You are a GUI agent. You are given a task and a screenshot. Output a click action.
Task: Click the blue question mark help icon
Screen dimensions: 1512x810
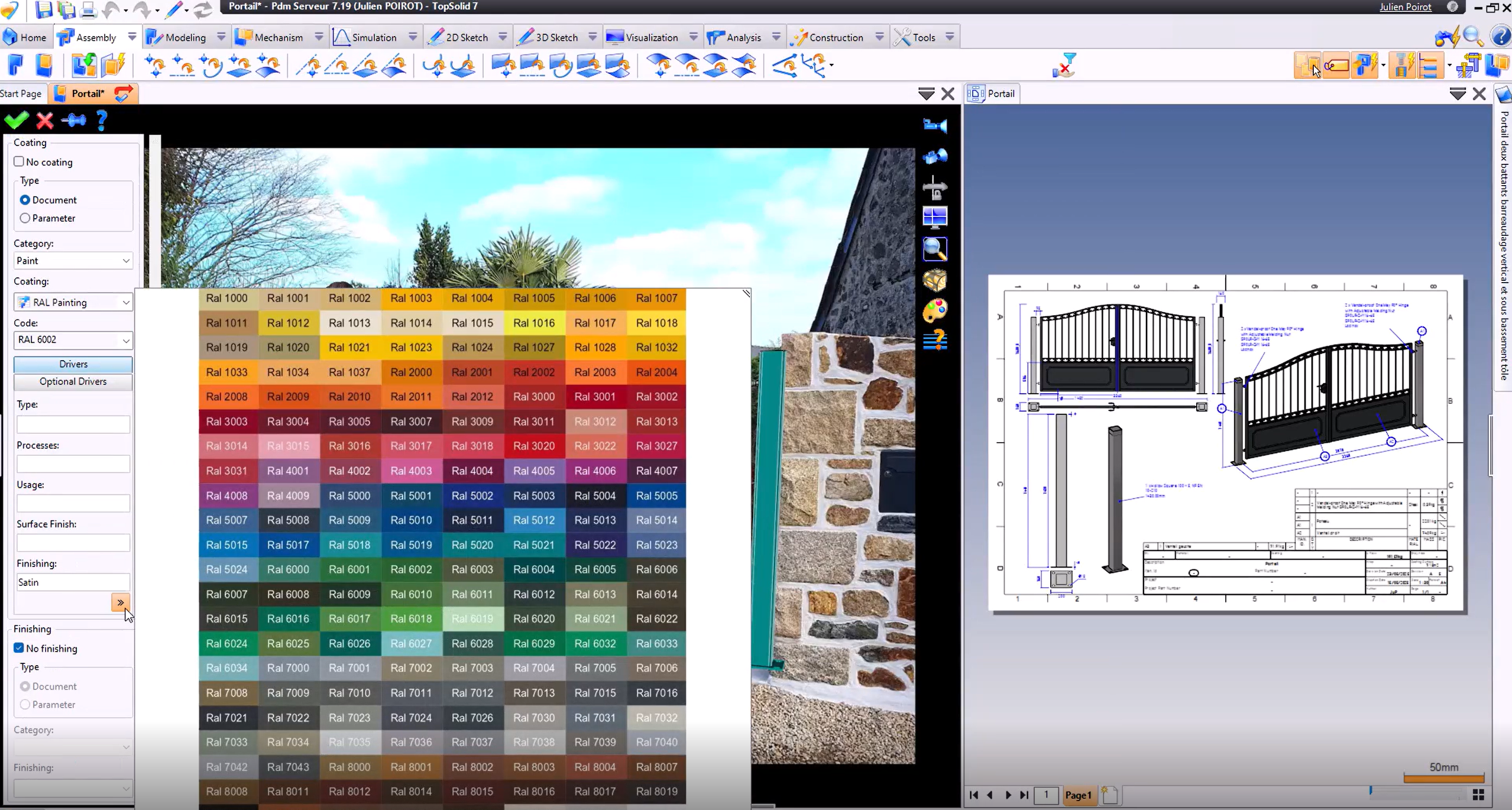point(102,120)
